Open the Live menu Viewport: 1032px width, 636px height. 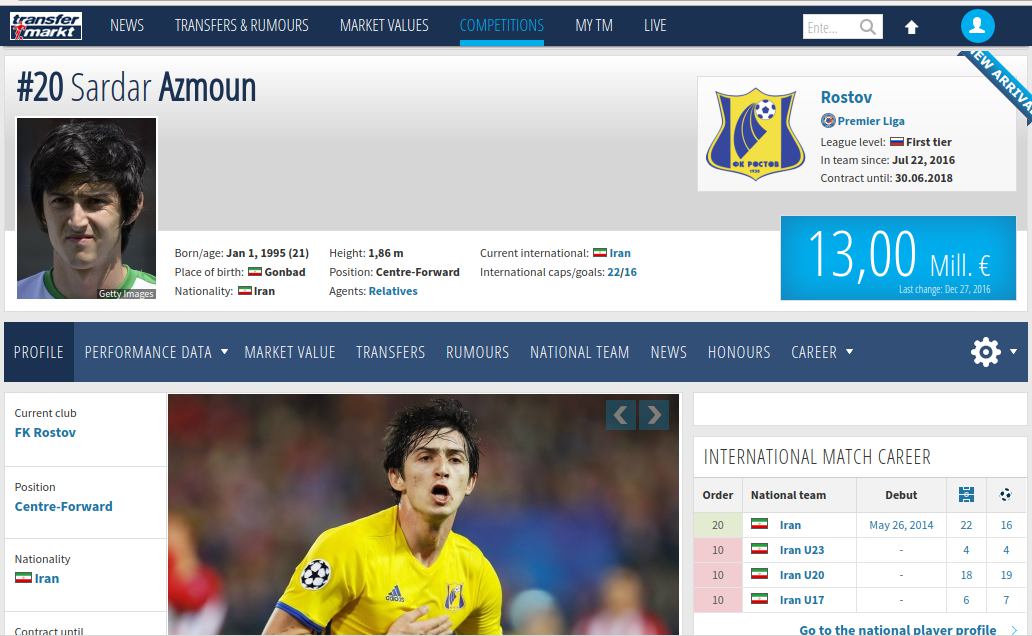[655, 26]
